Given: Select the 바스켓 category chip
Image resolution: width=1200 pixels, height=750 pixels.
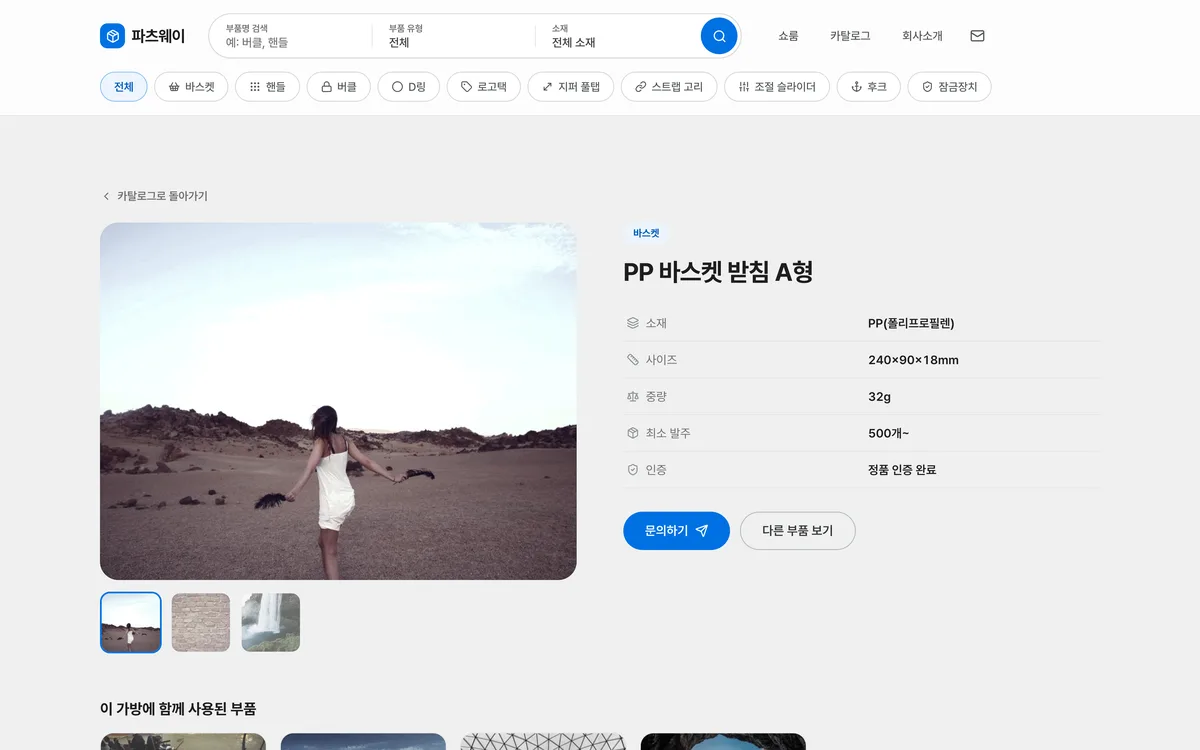Looking at the screenshot, I should coord(191,87).
